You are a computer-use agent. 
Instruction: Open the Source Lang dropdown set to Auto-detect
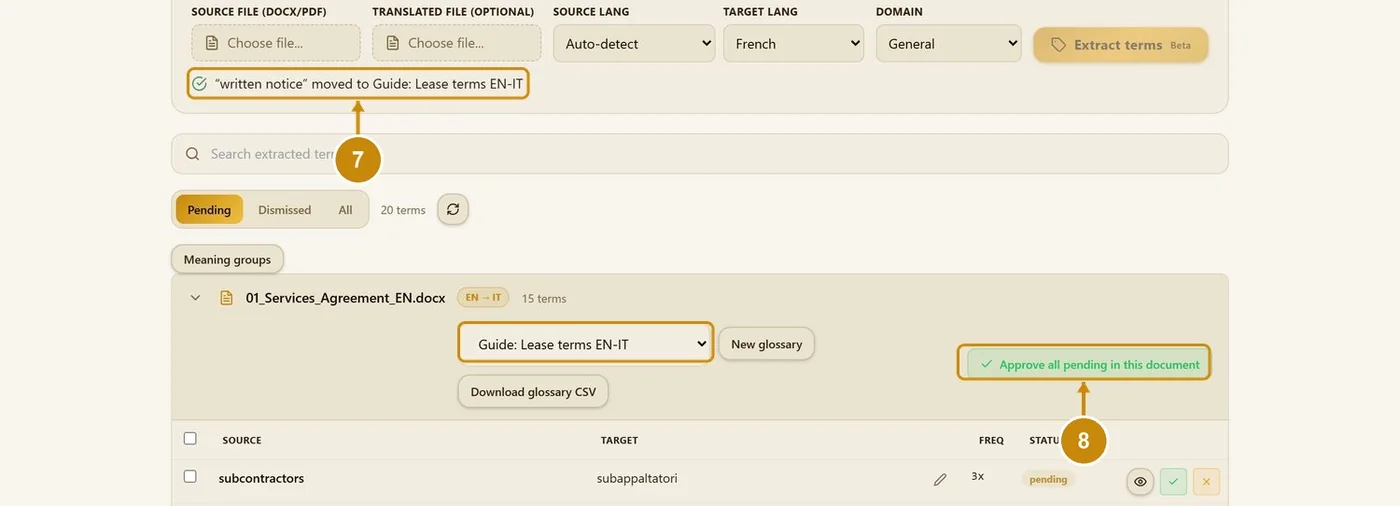(x=634, y=43)
